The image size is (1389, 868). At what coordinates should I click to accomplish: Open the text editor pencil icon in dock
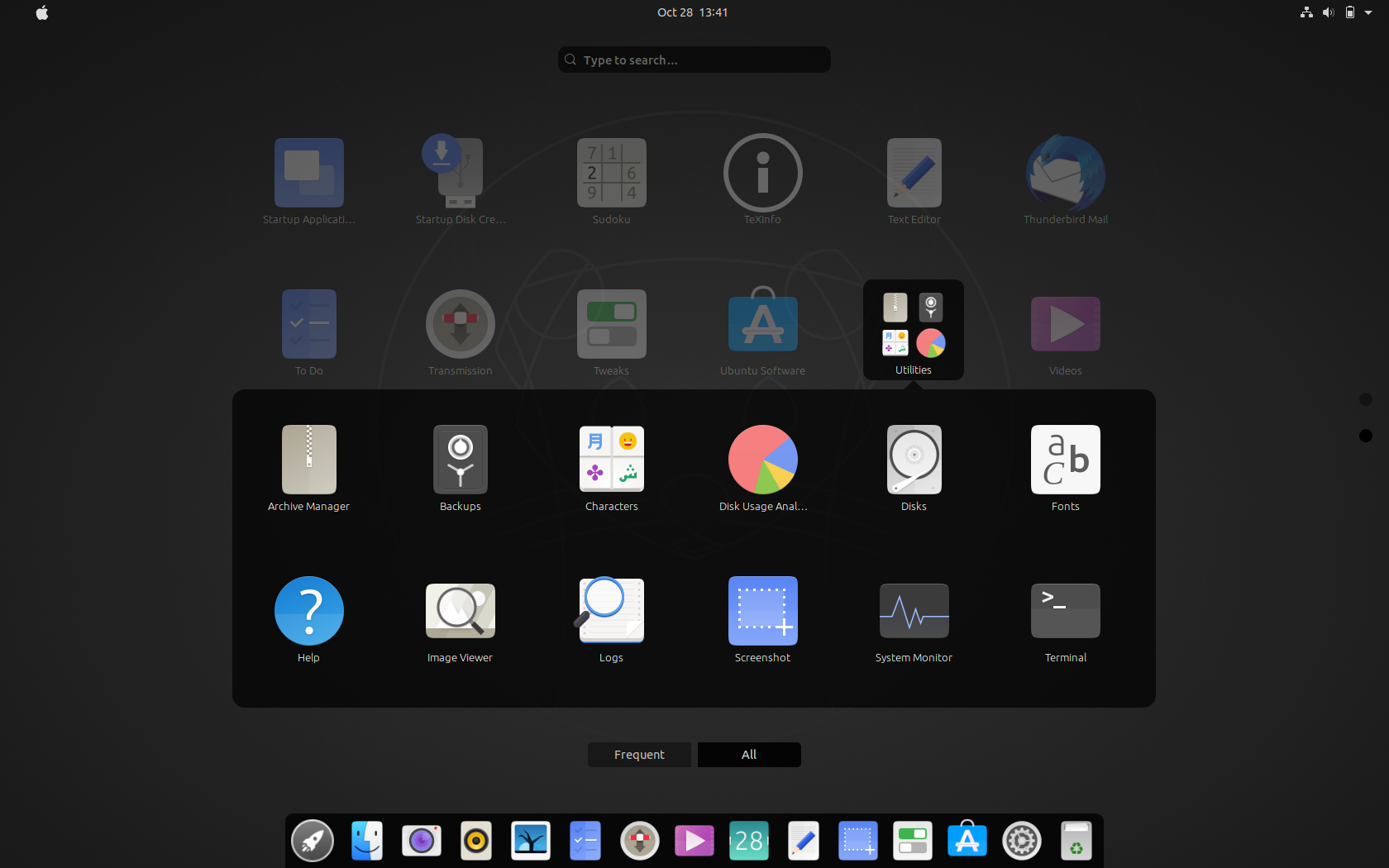click(x=804, y=842)
